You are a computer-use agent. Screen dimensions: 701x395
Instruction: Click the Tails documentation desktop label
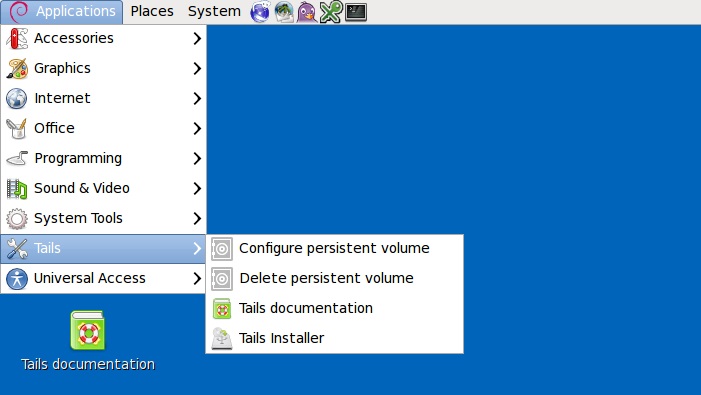(x=88, y=364)
